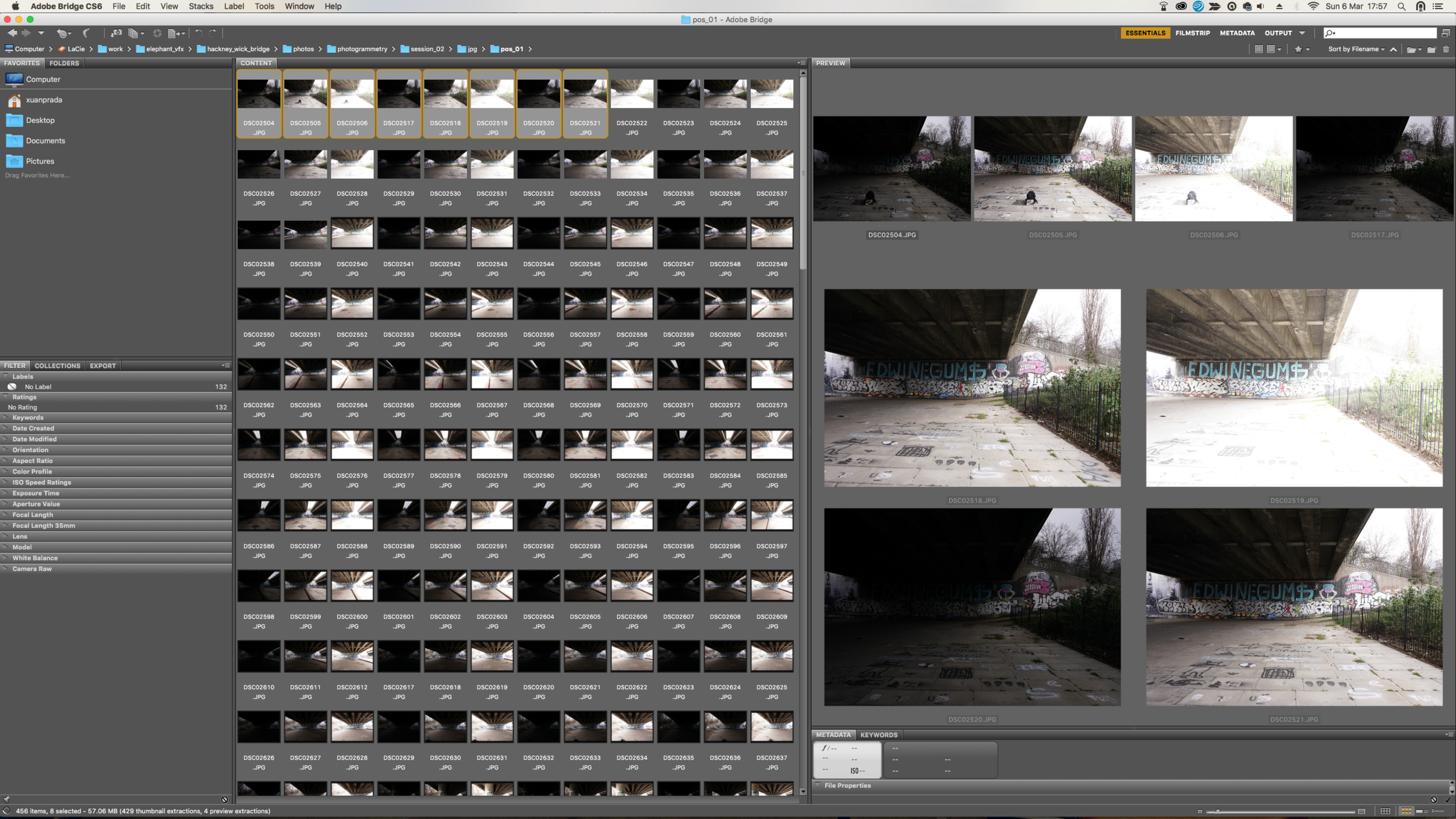The height and width of the screenshot is (819, 1456).
Task: Open Filter items by rating star menu
Action: [1302, 50]
